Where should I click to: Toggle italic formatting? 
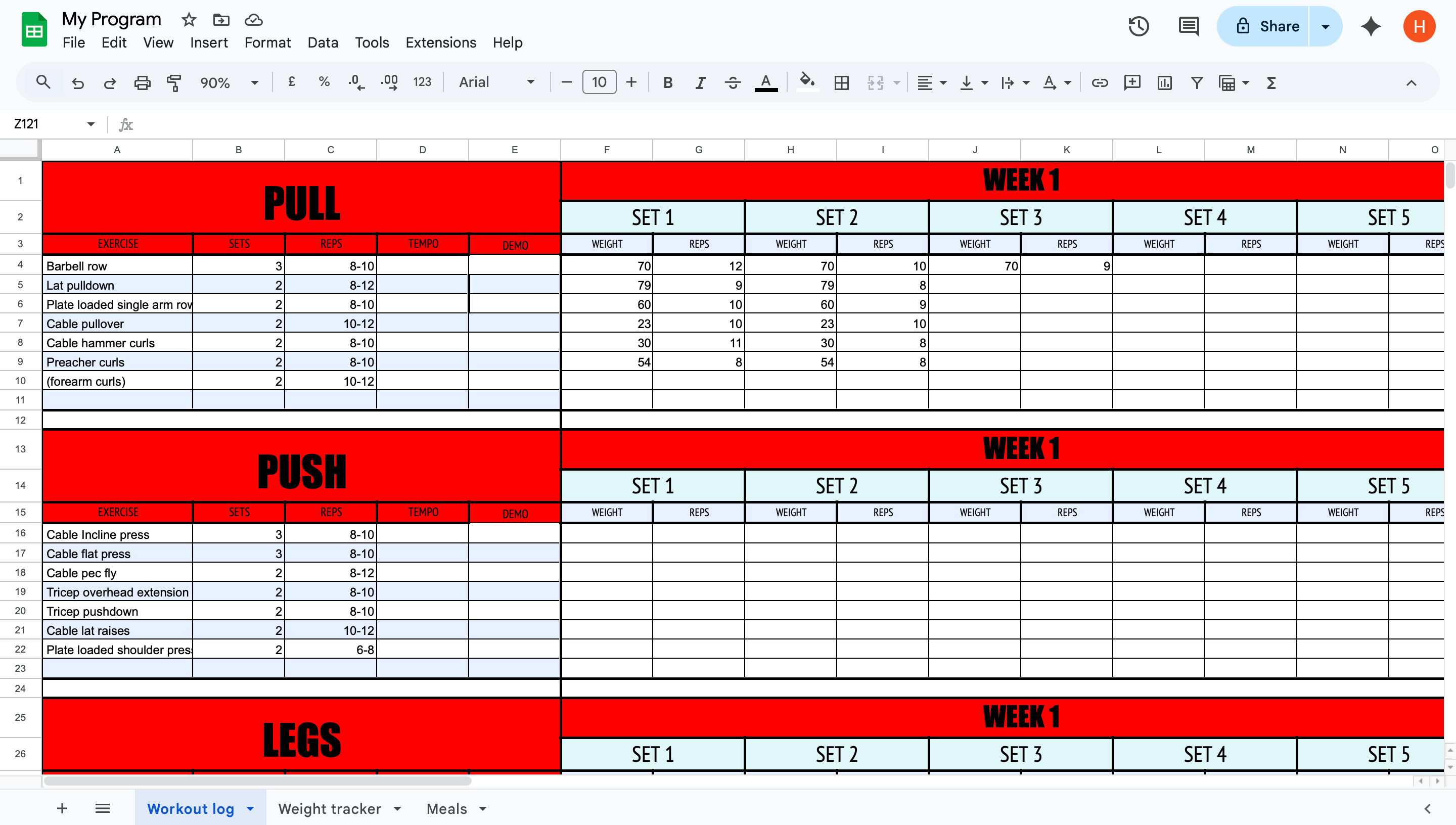click(x=700, y=83)
